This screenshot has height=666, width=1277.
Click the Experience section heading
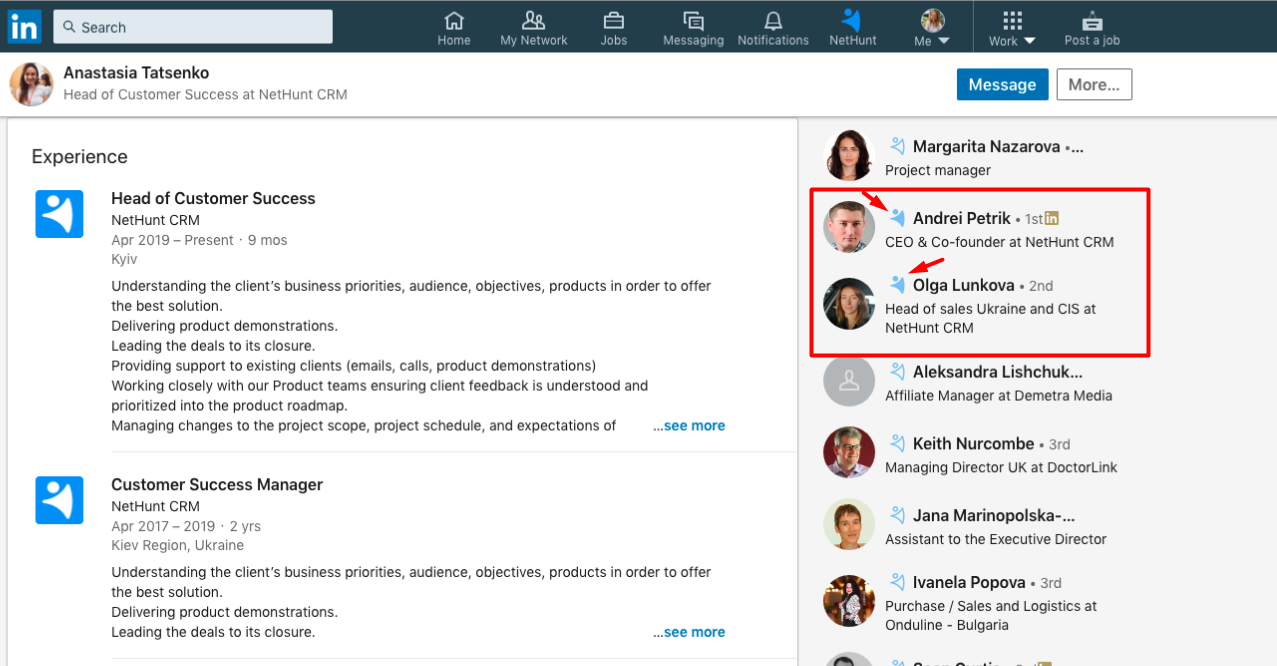pos(80,157)
